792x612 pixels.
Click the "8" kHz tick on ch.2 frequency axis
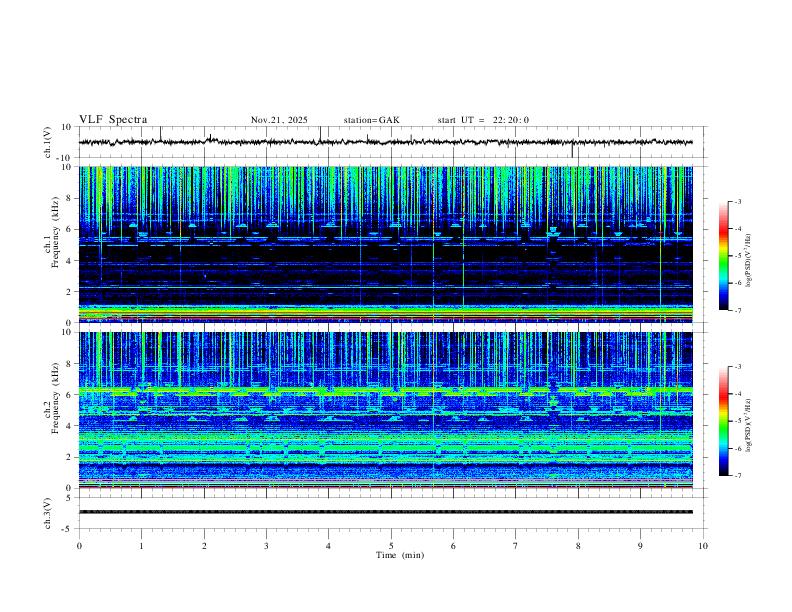coord(70,364)
